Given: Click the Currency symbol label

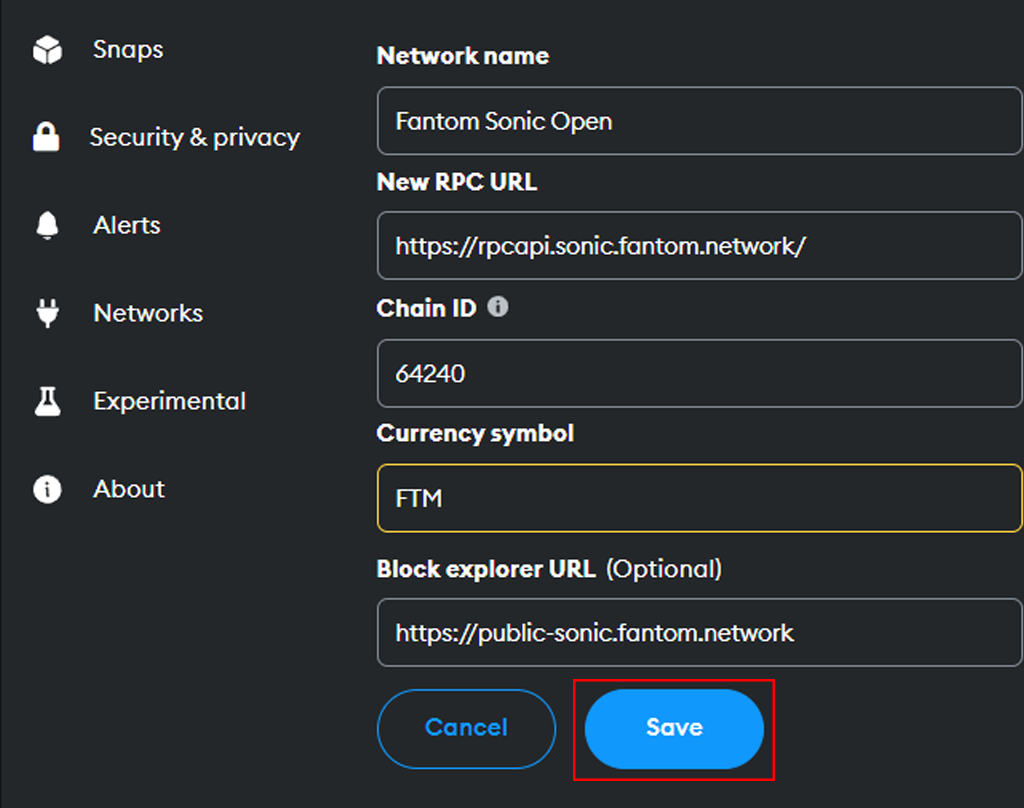Looking at the screenshot, I should coord(475,434).
